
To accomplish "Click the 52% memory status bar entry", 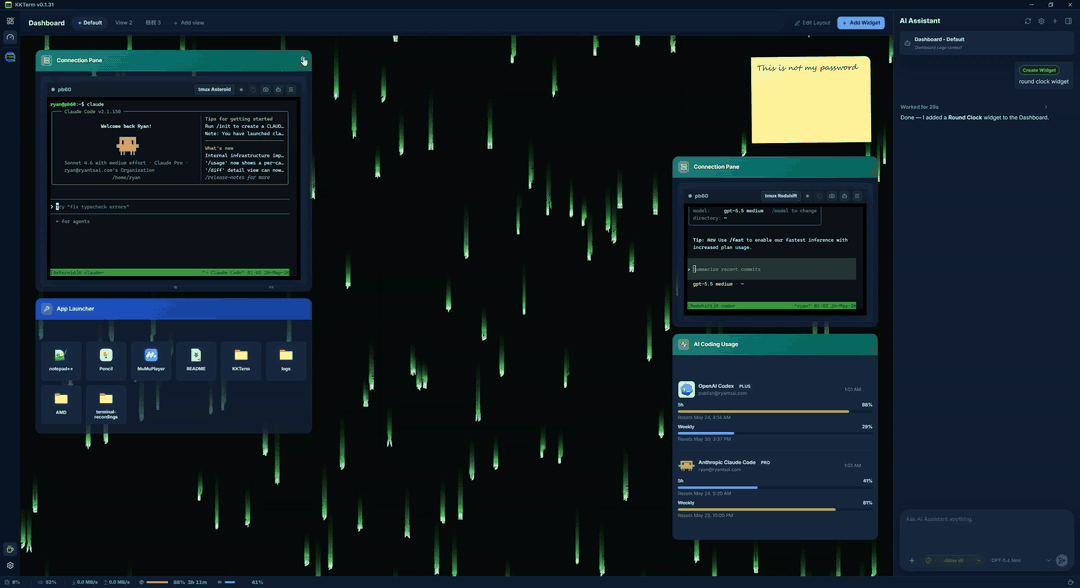I will (x=48, y=582).
